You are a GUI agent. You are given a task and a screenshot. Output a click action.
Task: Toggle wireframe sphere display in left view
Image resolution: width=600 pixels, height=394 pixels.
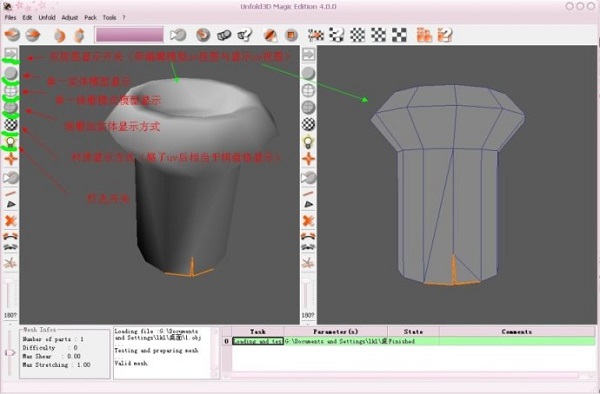click(x=11, y=91)
